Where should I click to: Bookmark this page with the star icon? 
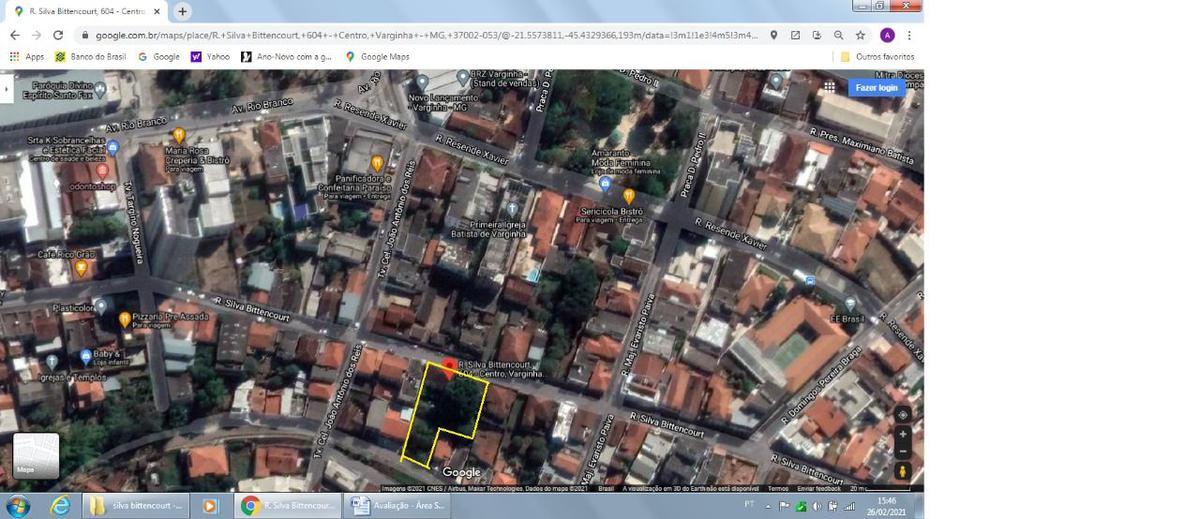click(860, 35)
